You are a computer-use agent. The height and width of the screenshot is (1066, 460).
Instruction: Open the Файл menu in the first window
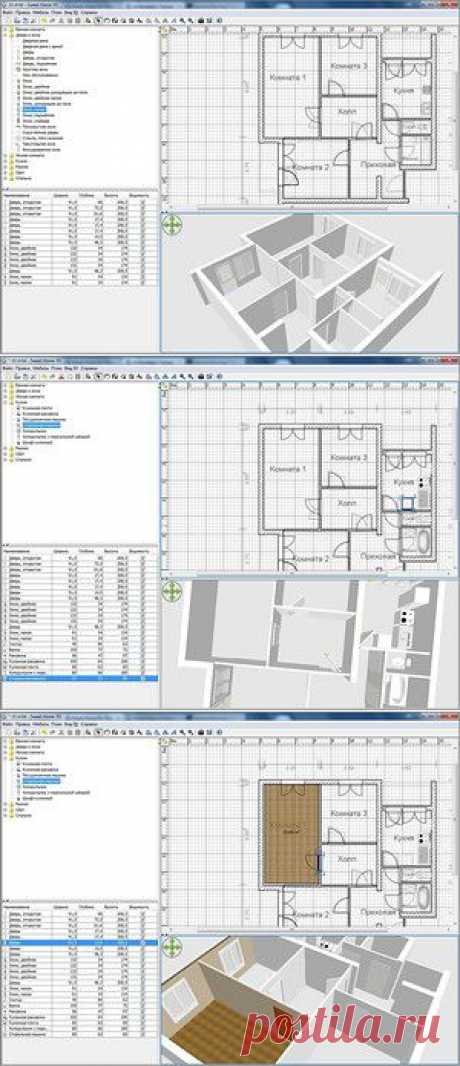(7, 13)
